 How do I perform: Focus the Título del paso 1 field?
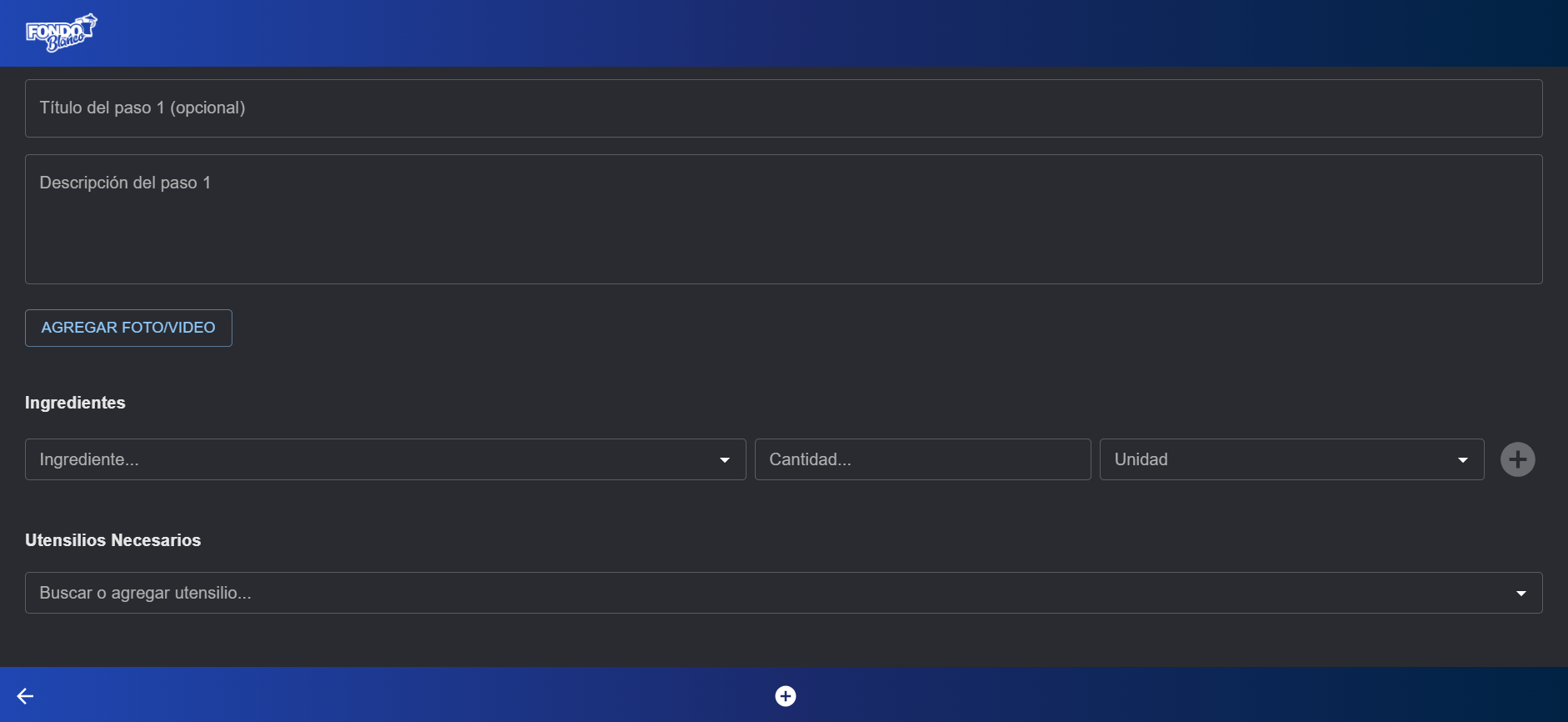coord(784,108)
